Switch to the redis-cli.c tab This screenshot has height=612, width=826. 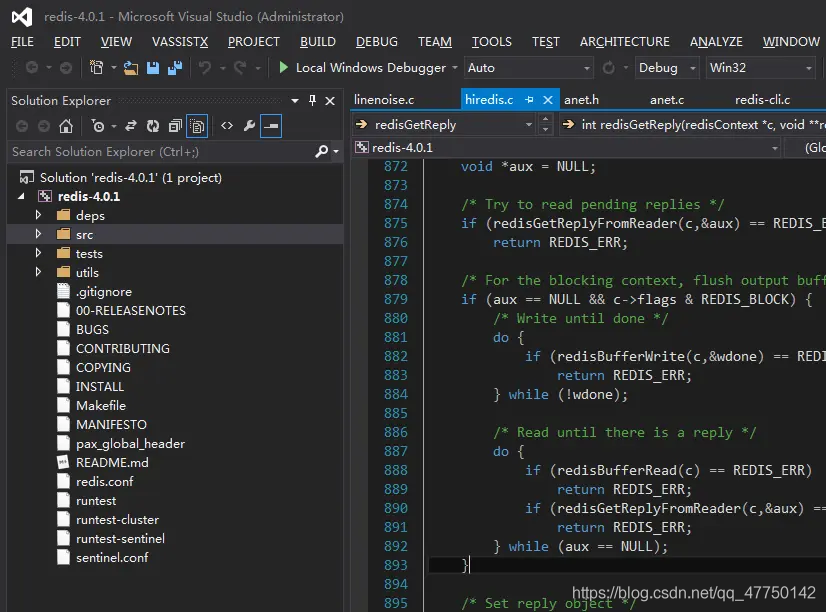click(762, 100)
